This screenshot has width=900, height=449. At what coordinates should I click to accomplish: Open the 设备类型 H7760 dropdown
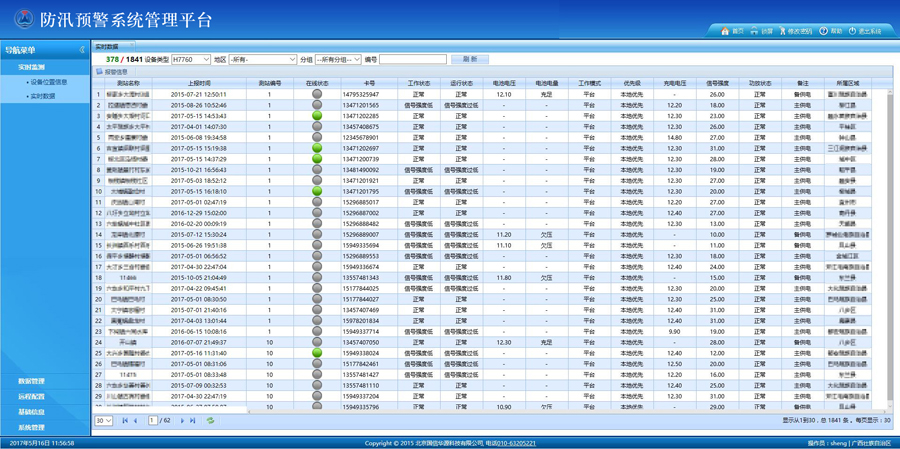191,59
